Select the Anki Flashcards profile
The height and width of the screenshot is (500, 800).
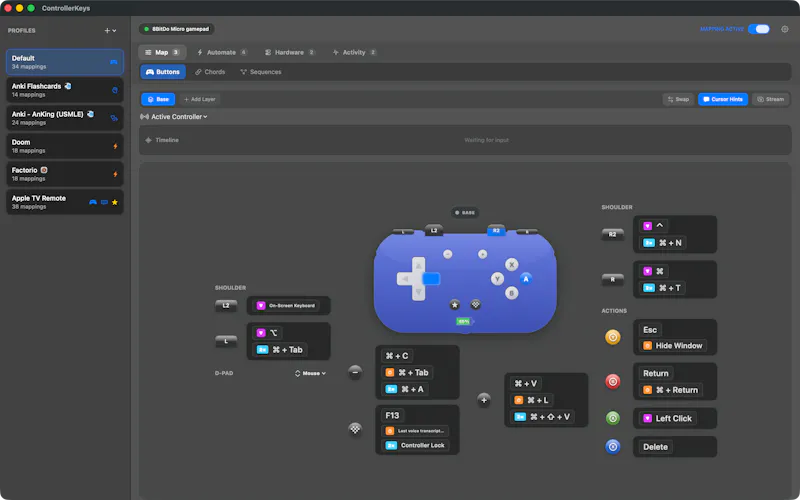coord(65,90)
